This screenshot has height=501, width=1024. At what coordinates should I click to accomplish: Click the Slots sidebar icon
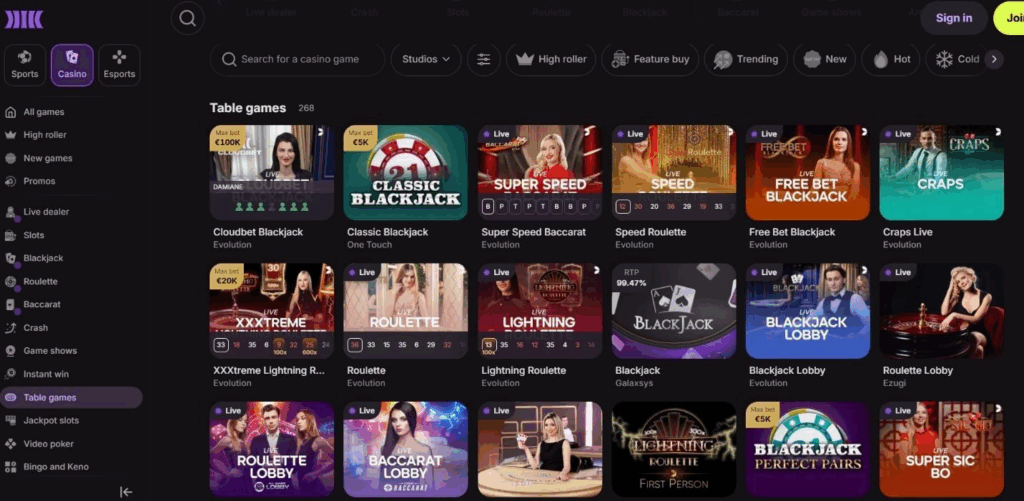(x=10, y=235)
